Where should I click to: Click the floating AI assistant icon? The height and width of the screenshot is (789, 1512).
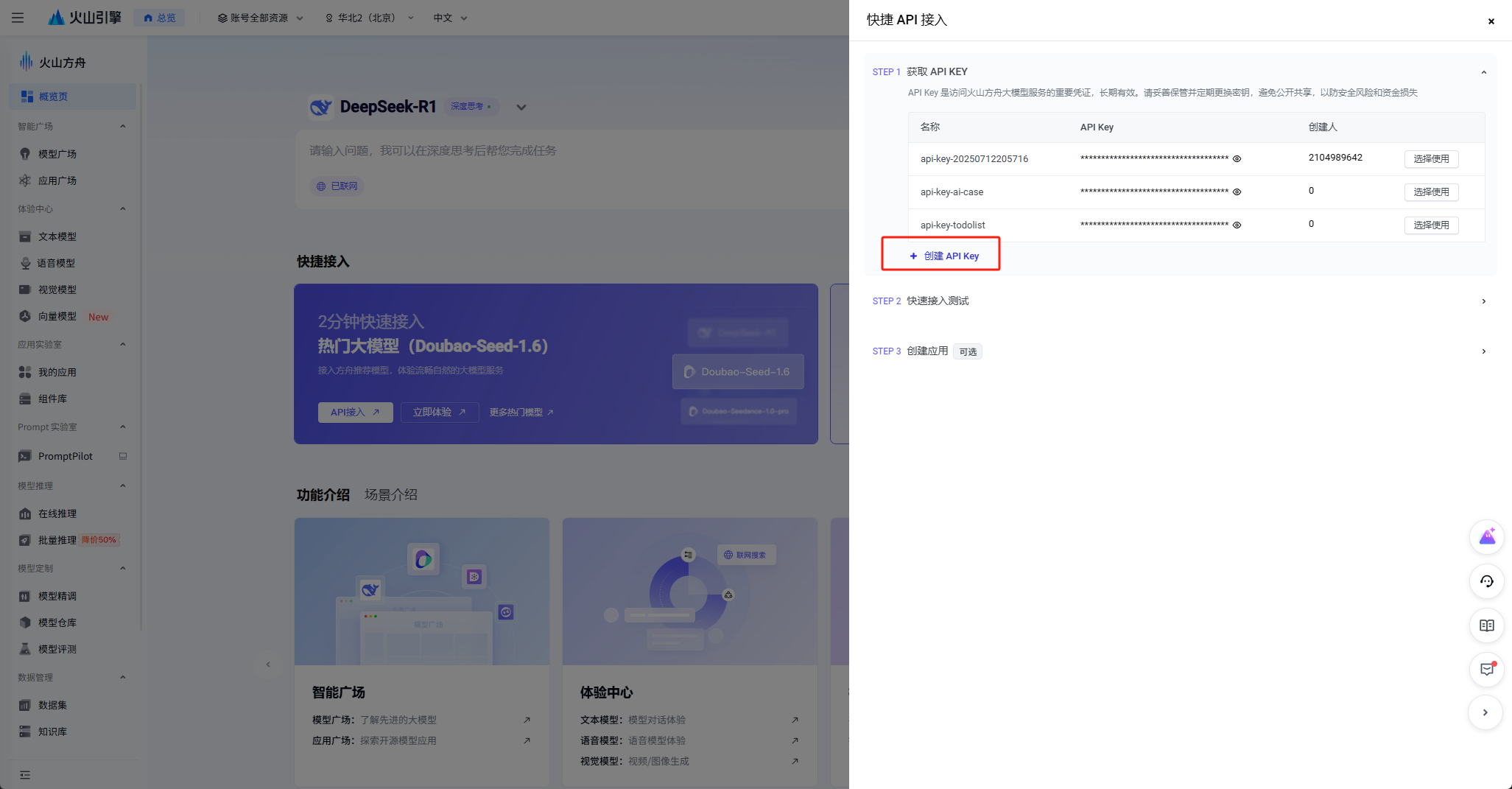(1487, 536)
